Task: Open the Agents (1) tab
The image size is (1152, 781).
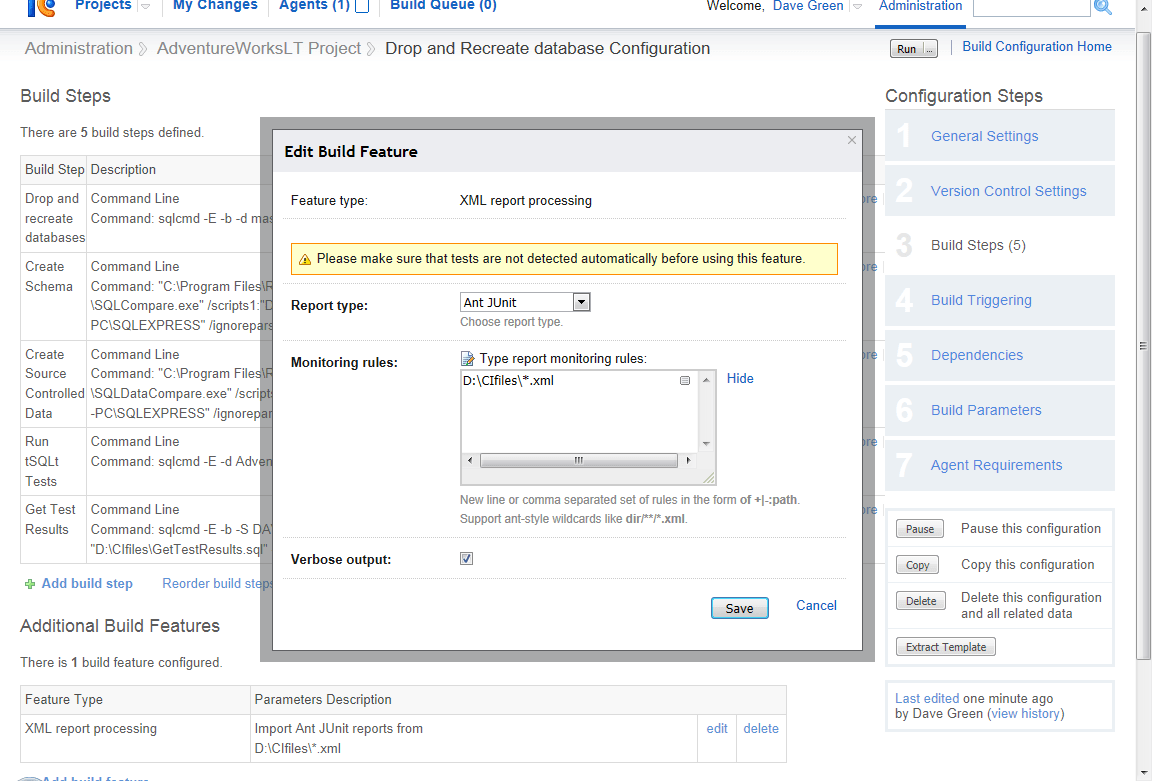Action: click(x=314, y=6)
